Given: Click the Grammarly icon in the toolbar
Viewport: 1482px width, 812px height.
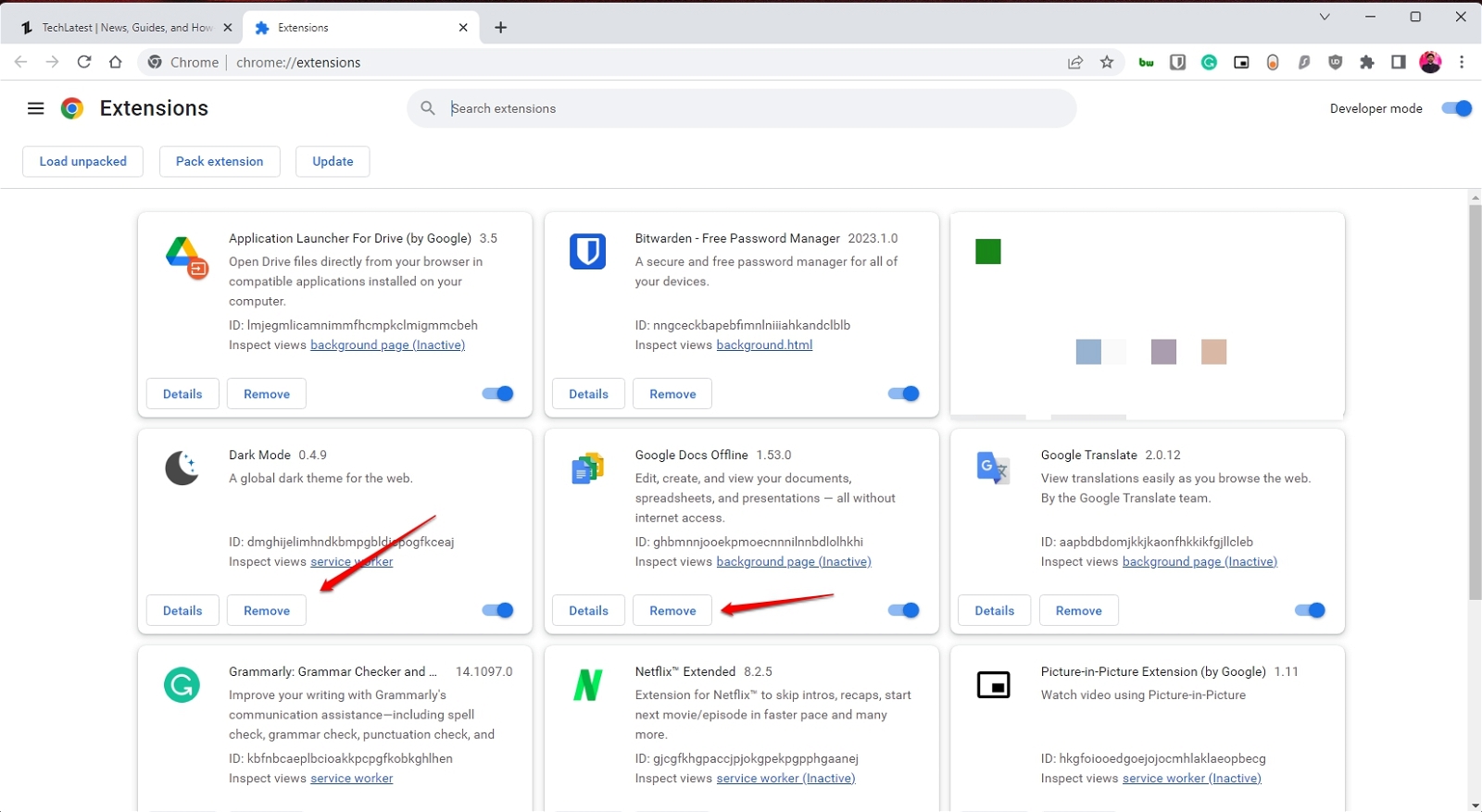Looking at the screenshot, I should click(1209, 63).
